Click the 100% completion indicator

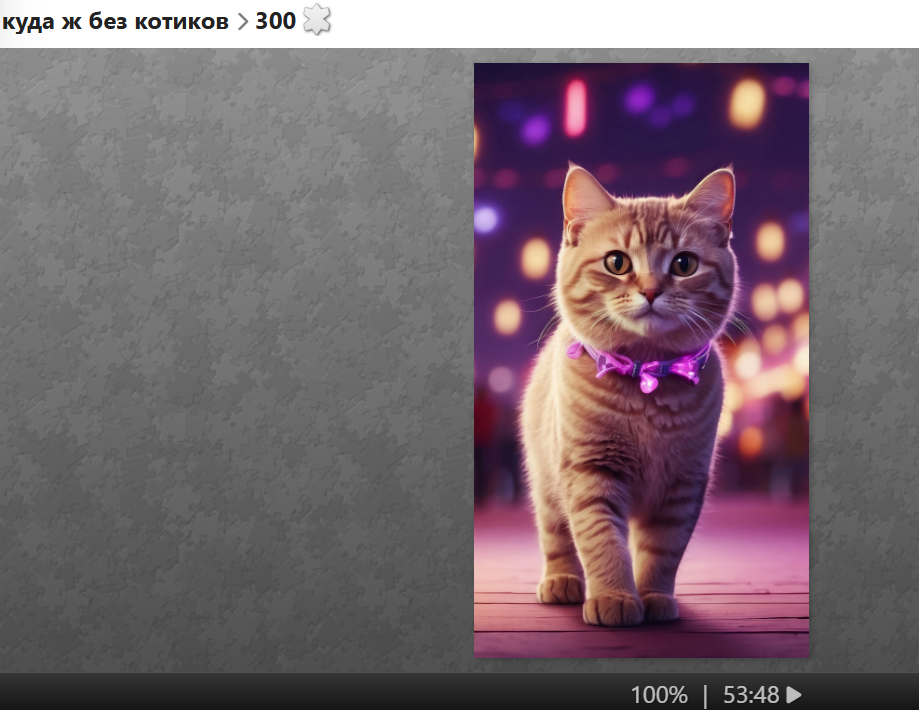tap(658, 694)
